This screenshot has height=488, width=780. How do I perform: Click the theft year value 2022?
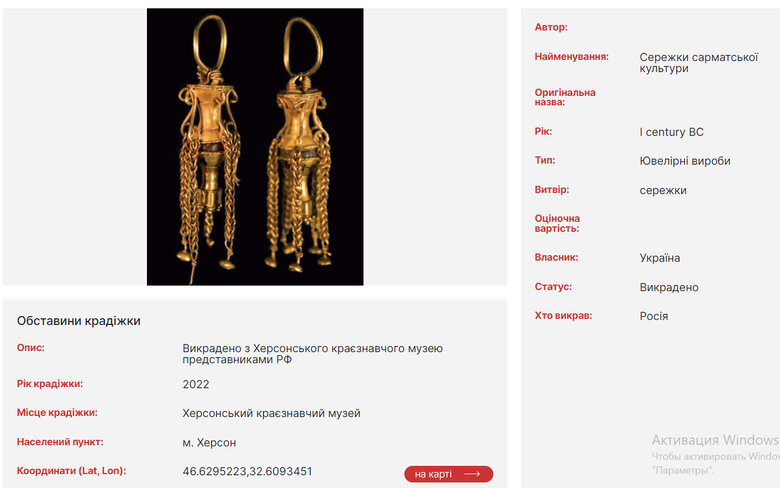click(x=195, y=384)
